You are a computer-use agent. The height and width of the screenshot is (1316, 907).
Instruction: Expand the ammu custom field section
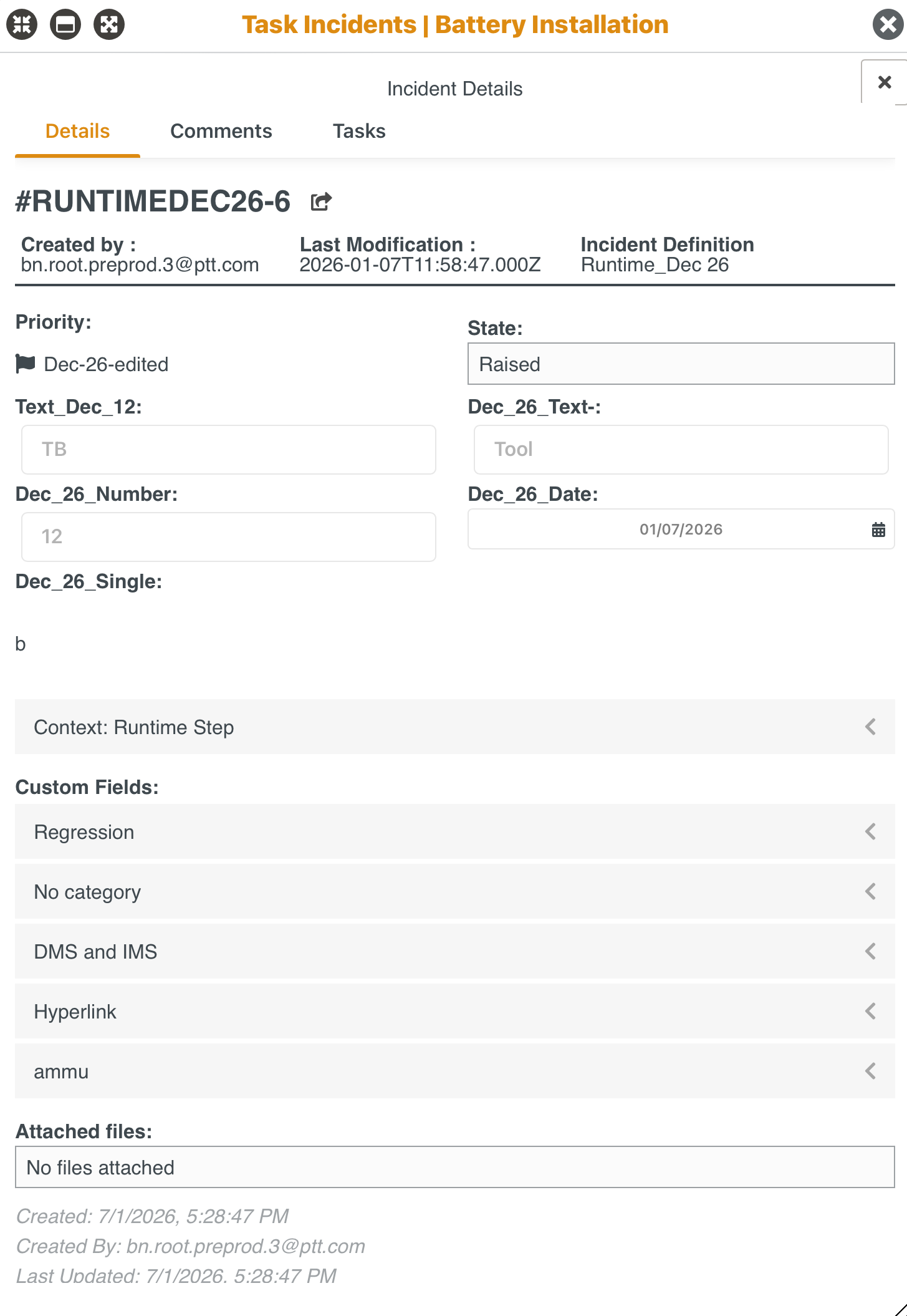tap(870, 1071)
